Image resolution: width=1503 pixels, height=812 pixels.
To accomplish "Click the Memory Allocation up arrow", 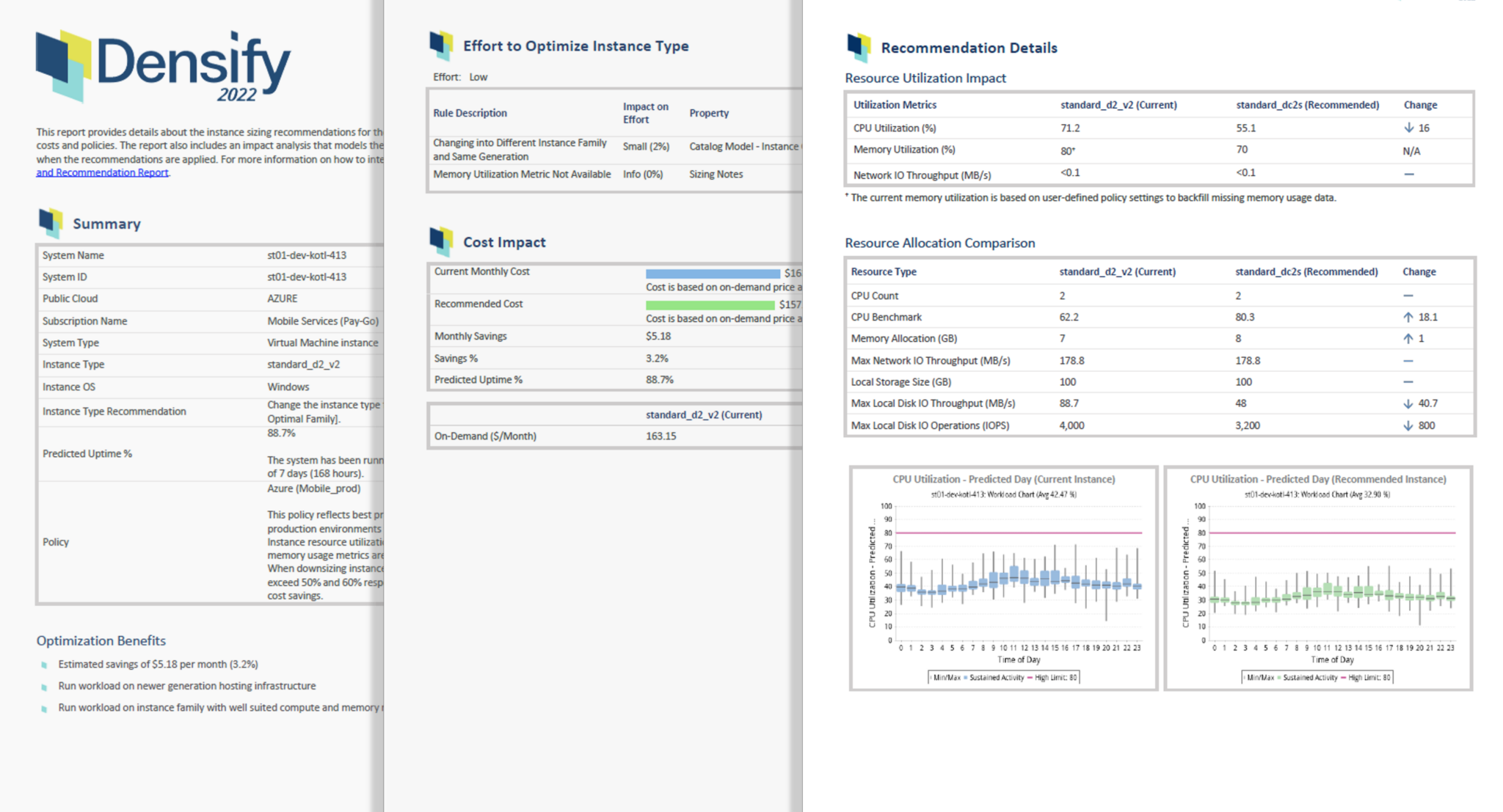I will (x=1408, y=338).
